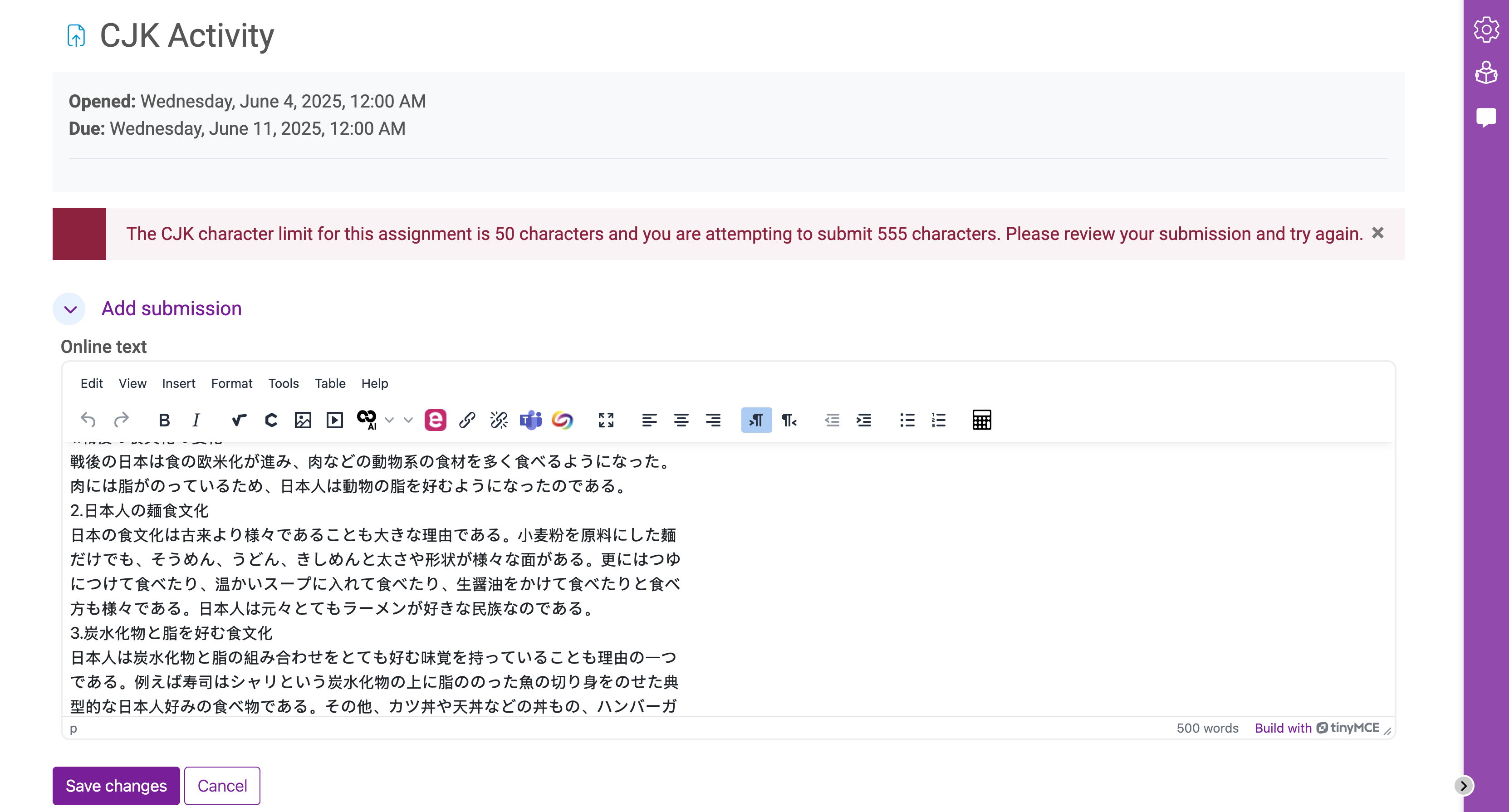Image resolution: width=1509 pixels, height=812 pixels.
Task: Open the Tools menu
Action: tap(284, 383)
